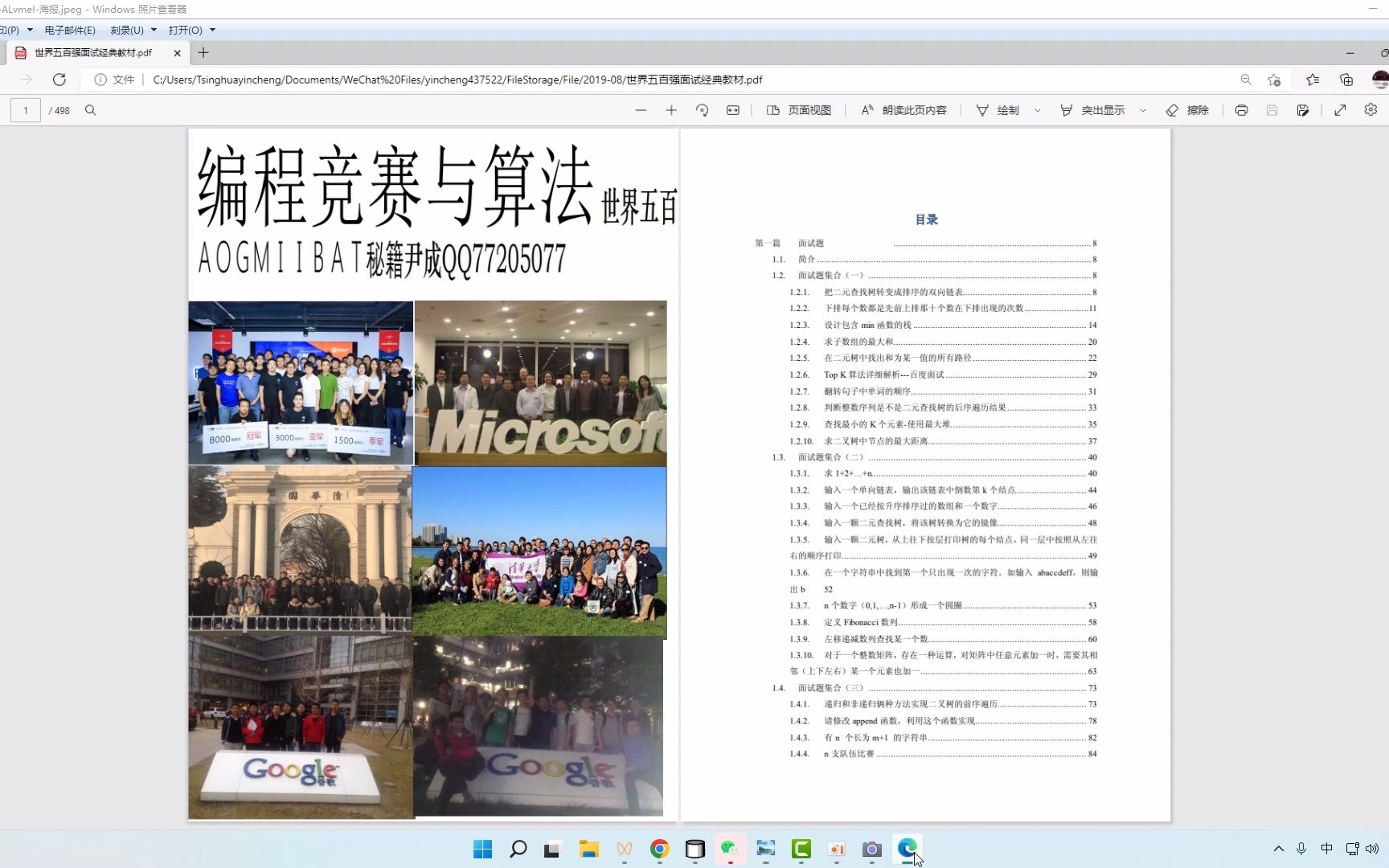This screenshot has width=1389, height=868.
Task: Open PDF settings gear icon
Action: click(1371, 110)
